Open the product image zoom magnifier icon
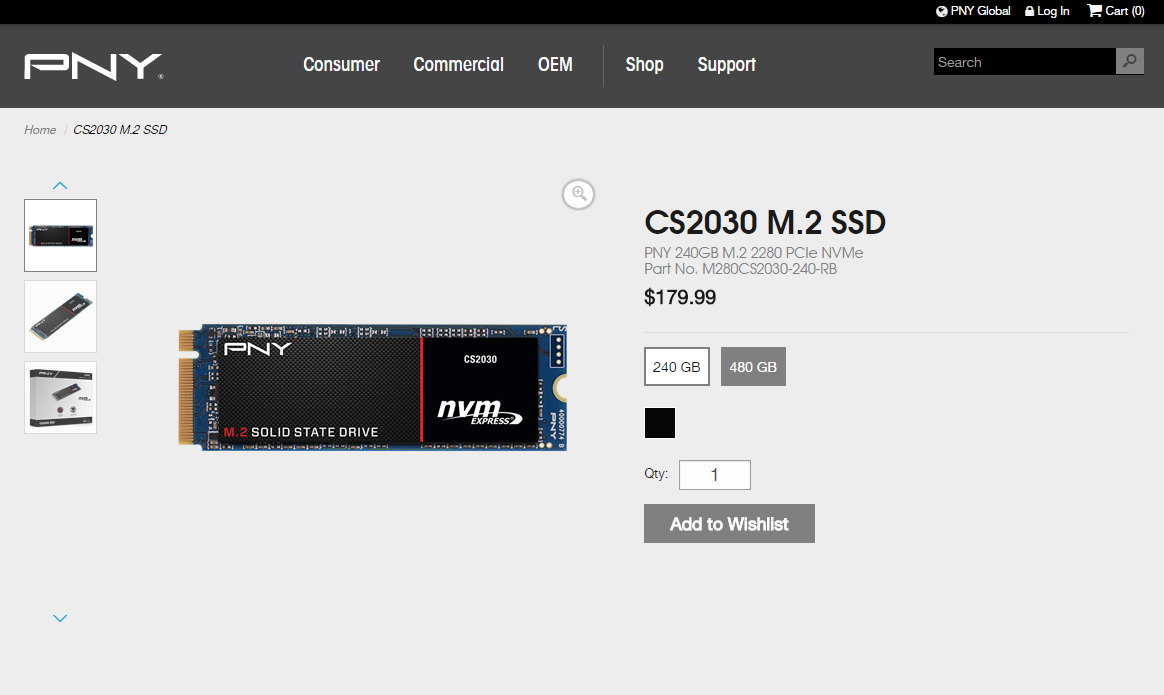 pyautogui.click(x=578, y=194)
